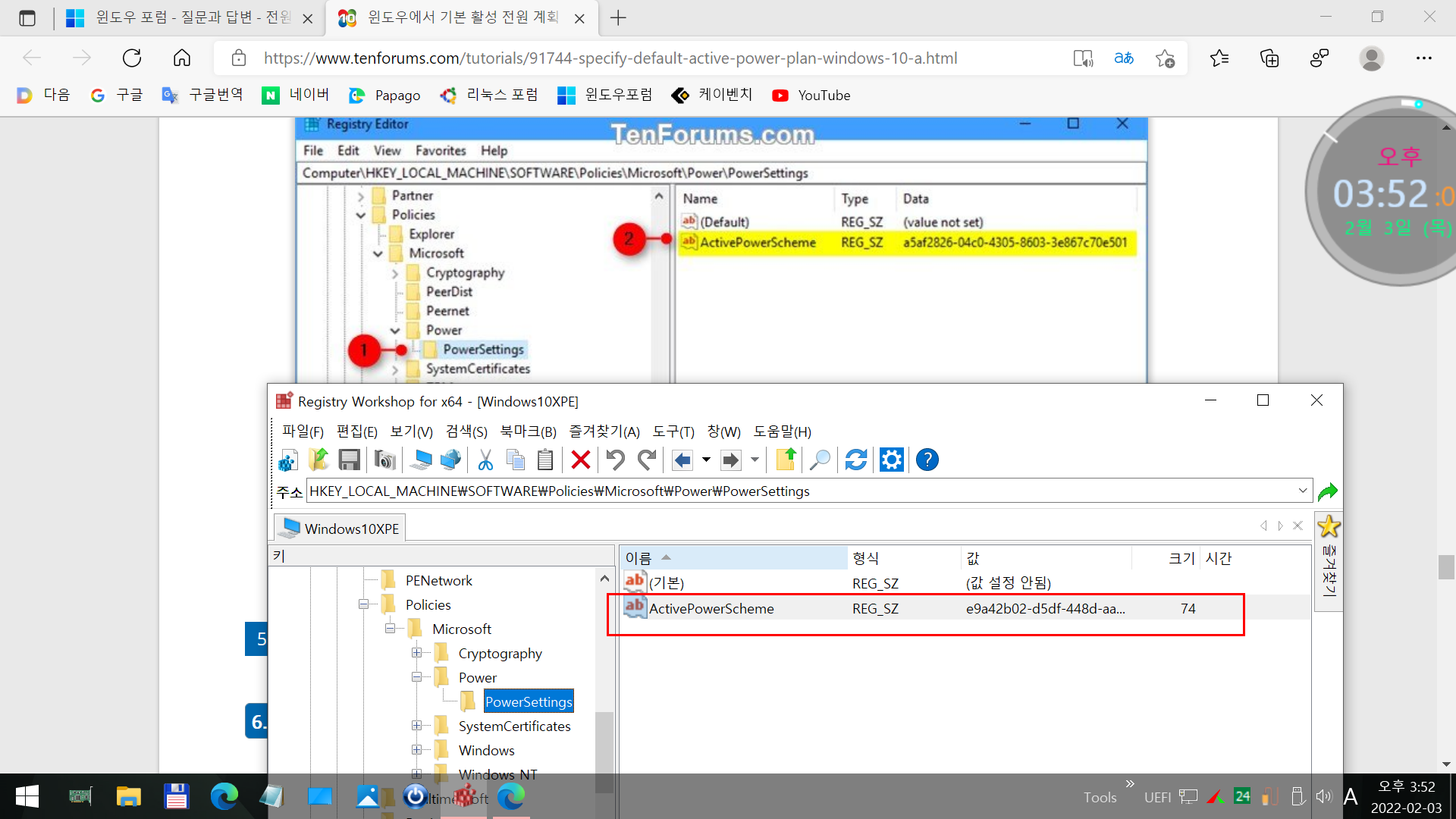Click the floppy disk save icon
Screen dimensions: 1456x819
click(x=350, y=460)
